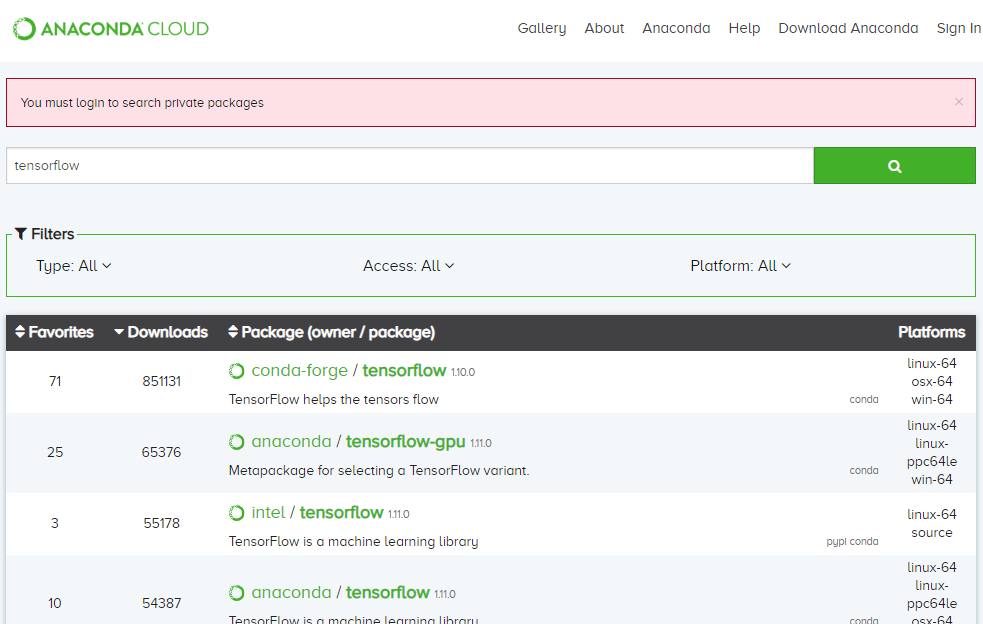Click the anaconda tensorflow-gpu package icon
983x624 pixels.
[236, 442]
